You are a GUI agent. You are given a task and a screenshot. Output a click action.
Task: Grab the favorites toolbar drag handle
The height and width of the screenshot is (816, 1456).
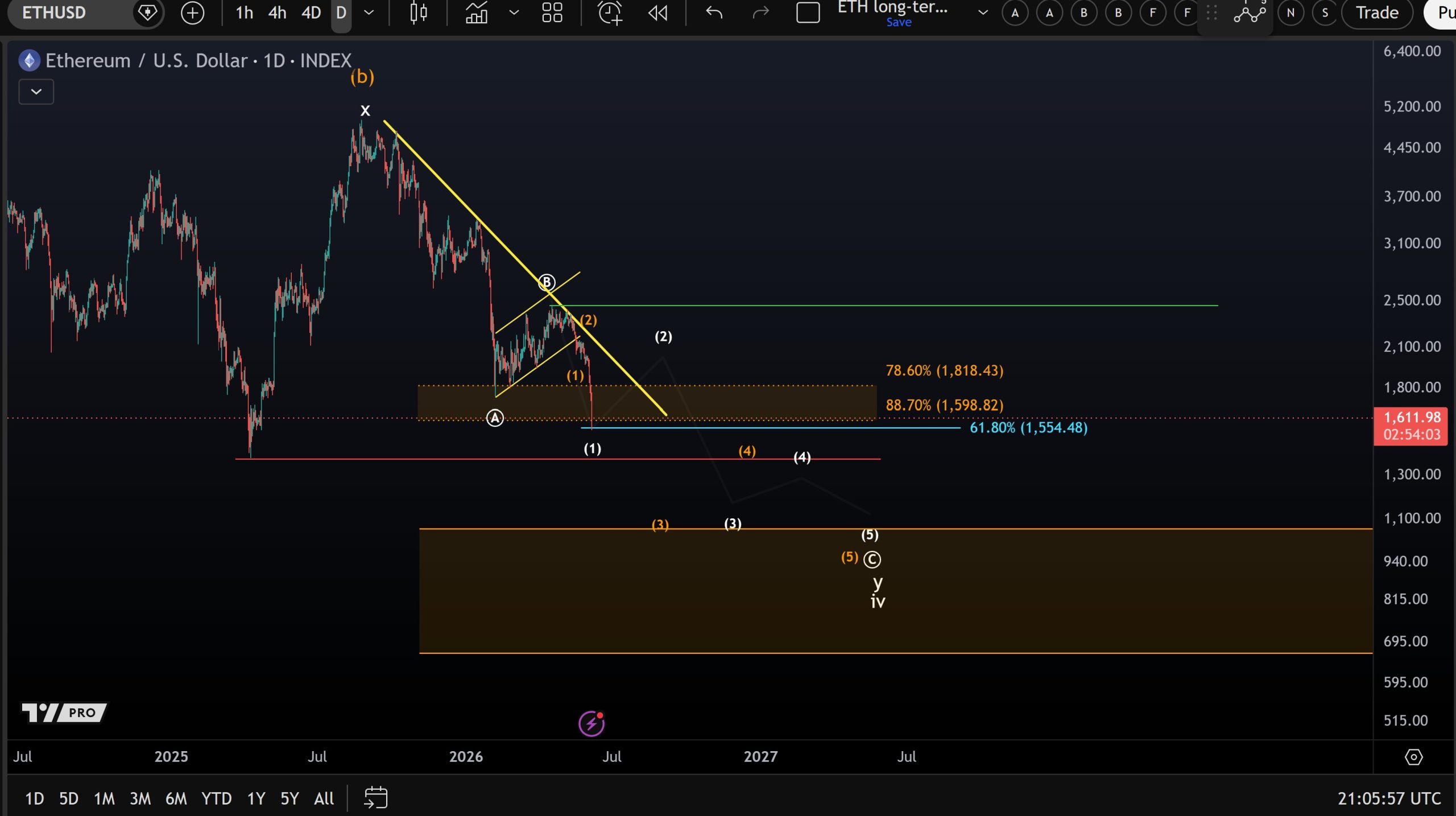coord(1212,13)
